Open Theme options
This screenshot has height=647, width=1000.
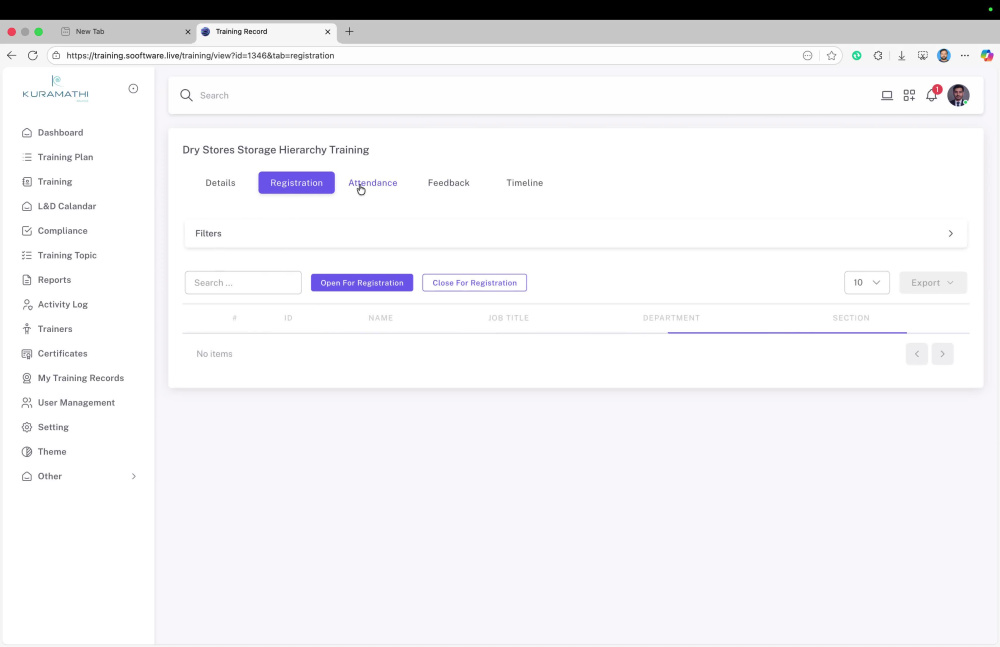coord(51,452)
